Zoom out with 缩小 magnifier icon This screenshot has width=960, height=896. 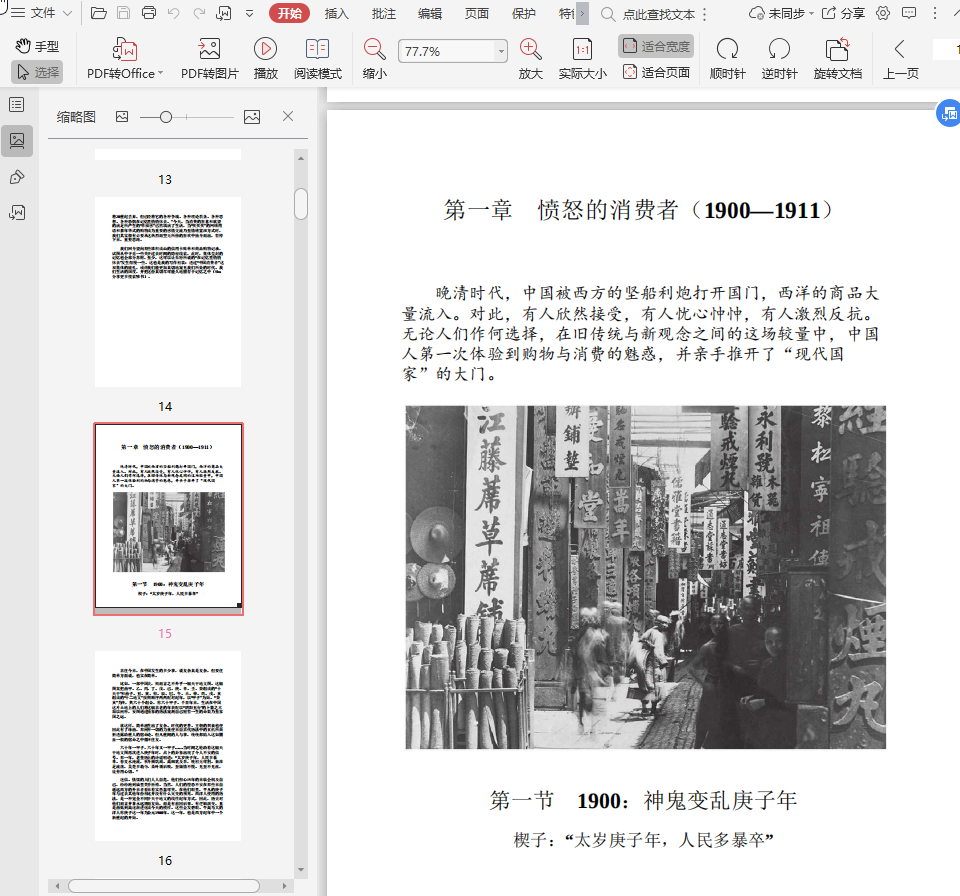pos(375,50)
